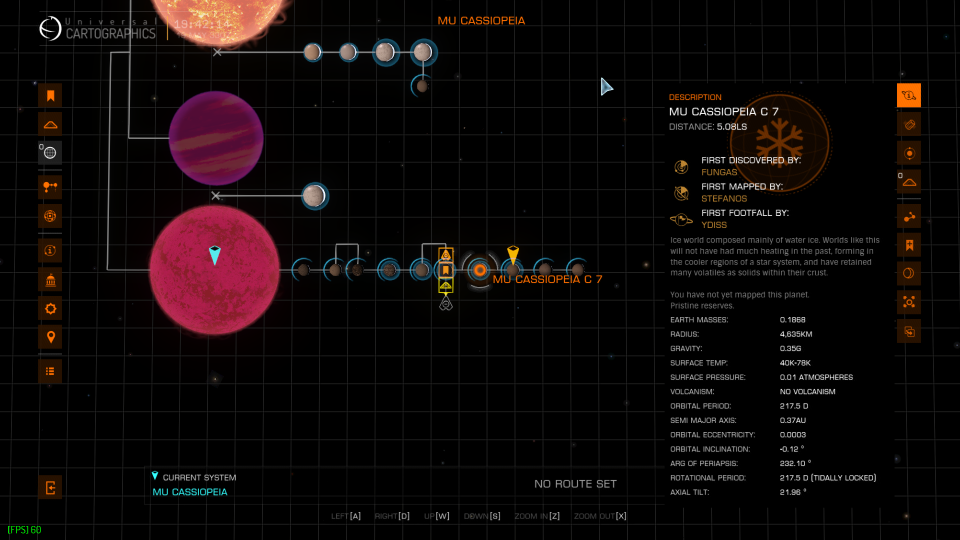
Task: Click the focus reticle icon in right sidebar
Action: [x=909, y=302]
